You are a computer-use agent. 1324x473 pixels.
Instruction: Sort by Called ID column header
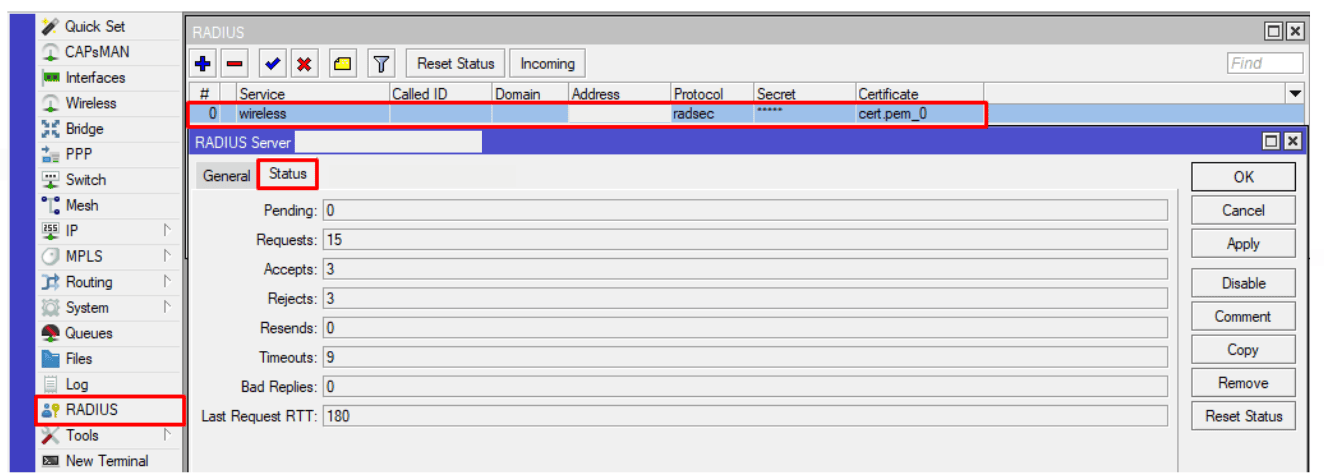tap(440, 94)
